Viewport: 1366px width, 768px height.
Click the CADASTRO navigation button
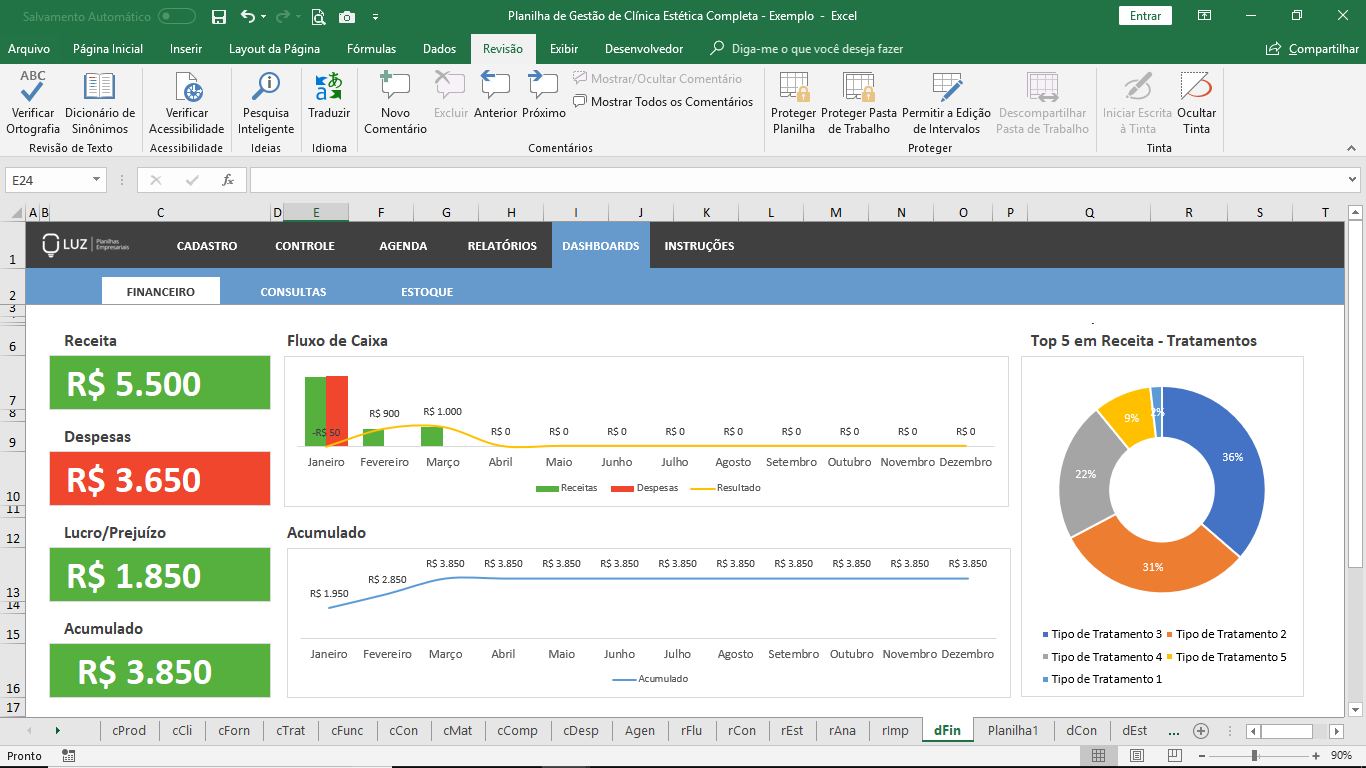click(207, 246)
